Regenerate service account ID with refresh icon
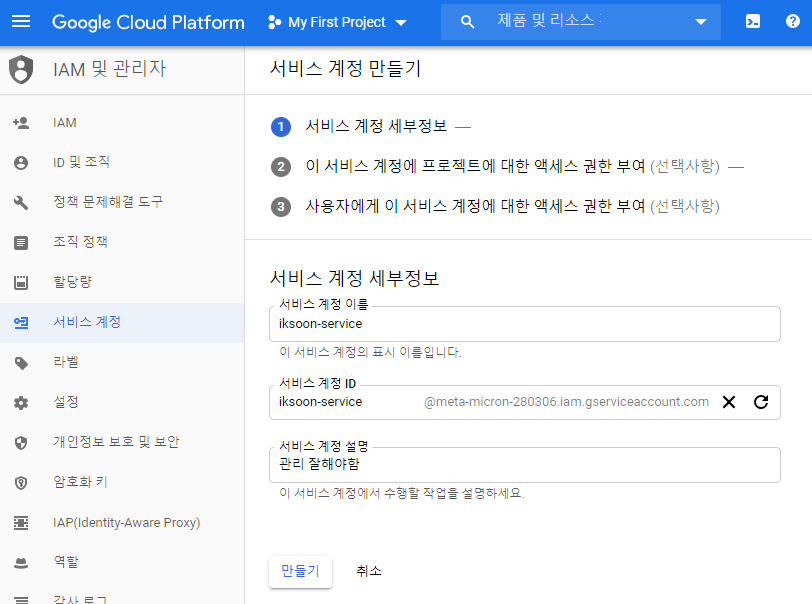 tap(761, 402)
